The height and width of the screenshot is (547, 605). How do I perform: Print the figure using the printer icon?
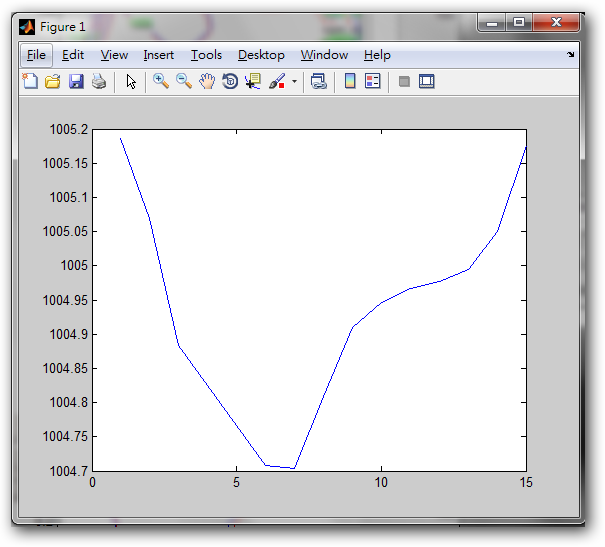(x=99, y=82)
